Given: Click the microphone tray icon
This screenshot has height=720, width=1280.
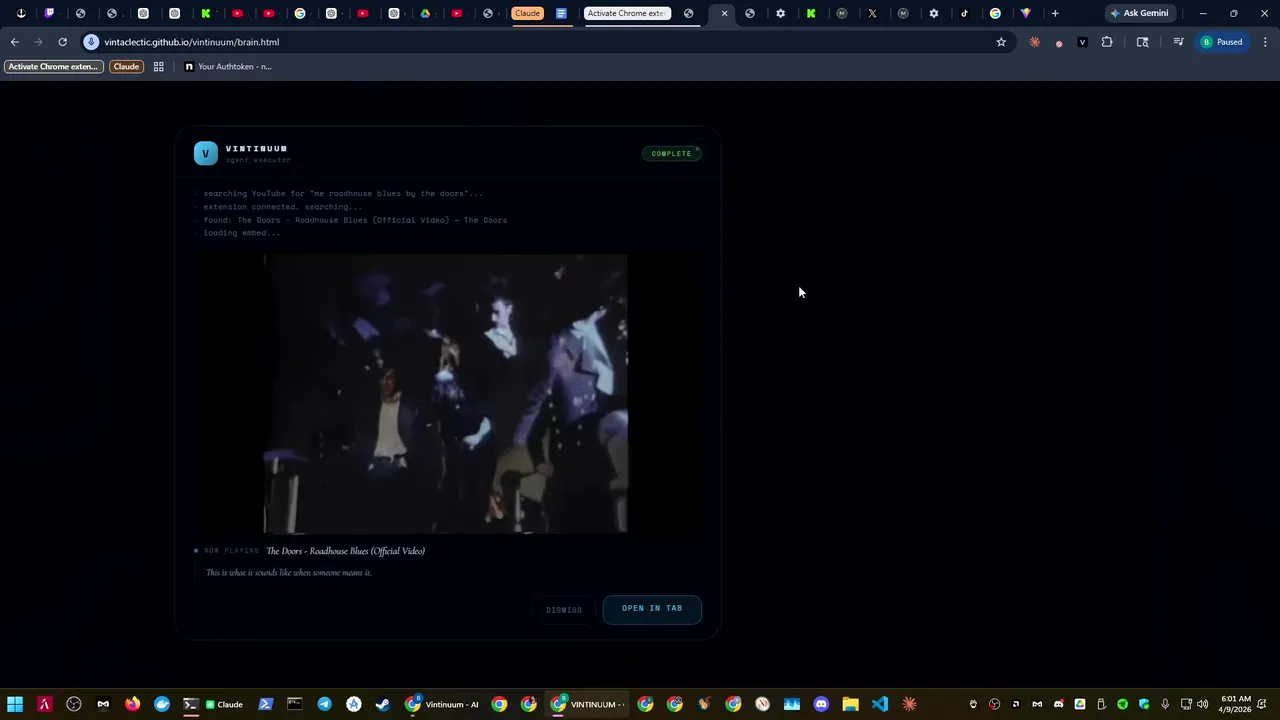Looking at the screenshot, I should 1165,704.
